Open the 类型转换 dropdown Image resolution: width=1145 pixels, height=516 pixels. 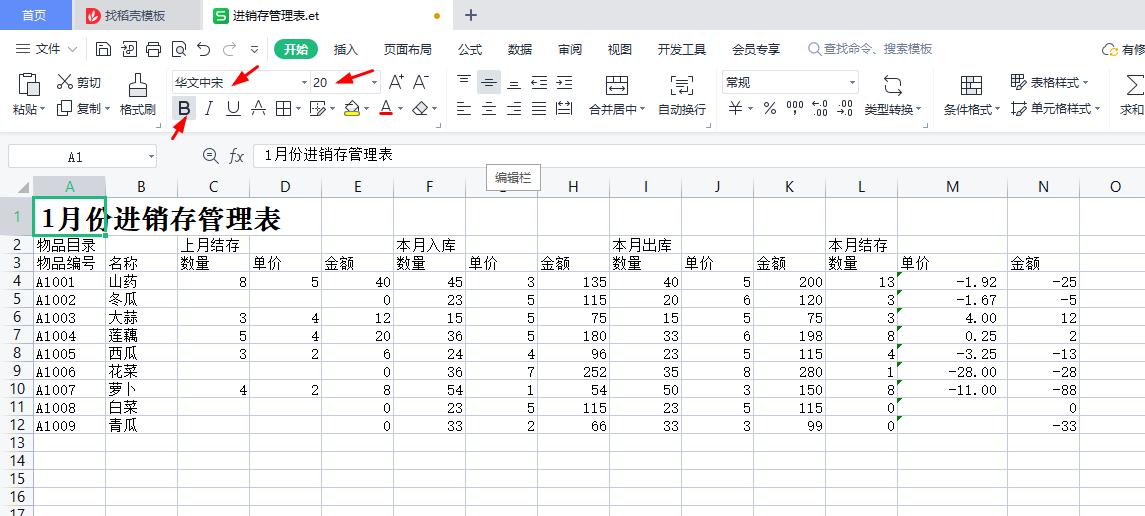point(893,109)
